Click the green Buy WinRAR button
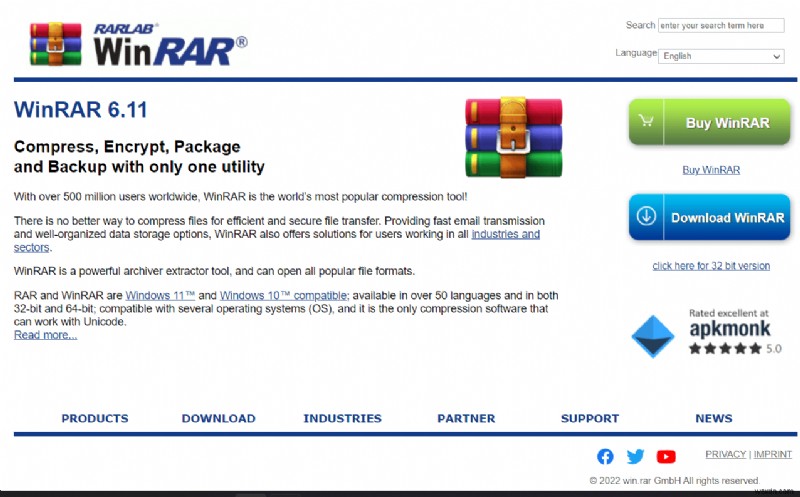The width and height of the screenshot is (800, 497). [x=709, y=122]
